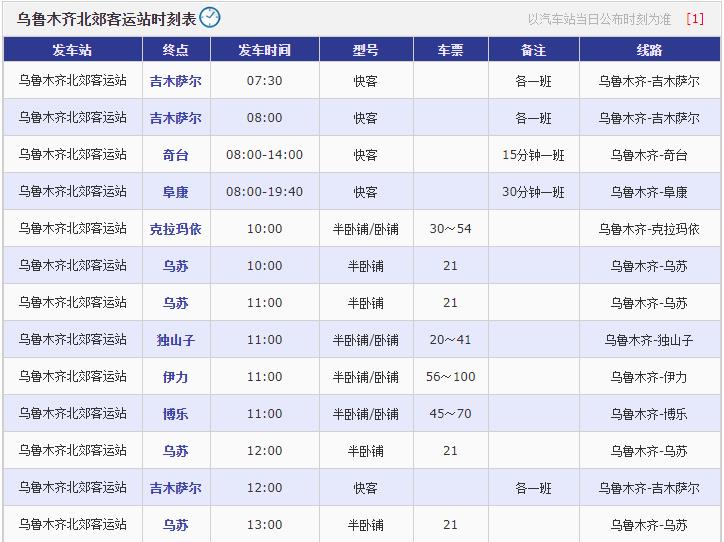724x542 pixels.
Task: Click the note 以汽车站当日公布时刻为准
Action: [x=599, y=19]
